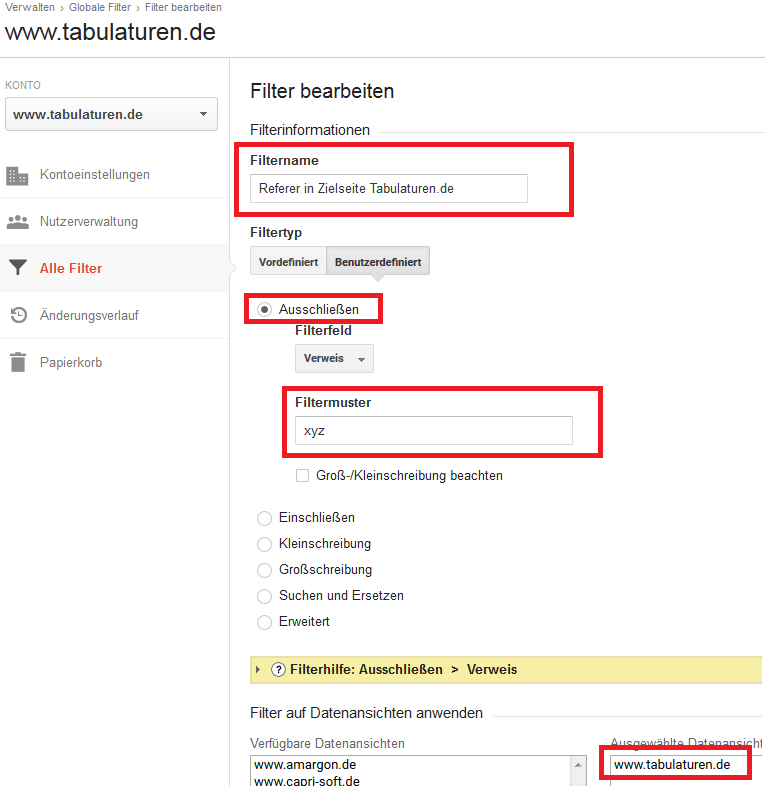Click the Nutzerverwaltung people icon
765x786 pixels.
pos(17,222)
